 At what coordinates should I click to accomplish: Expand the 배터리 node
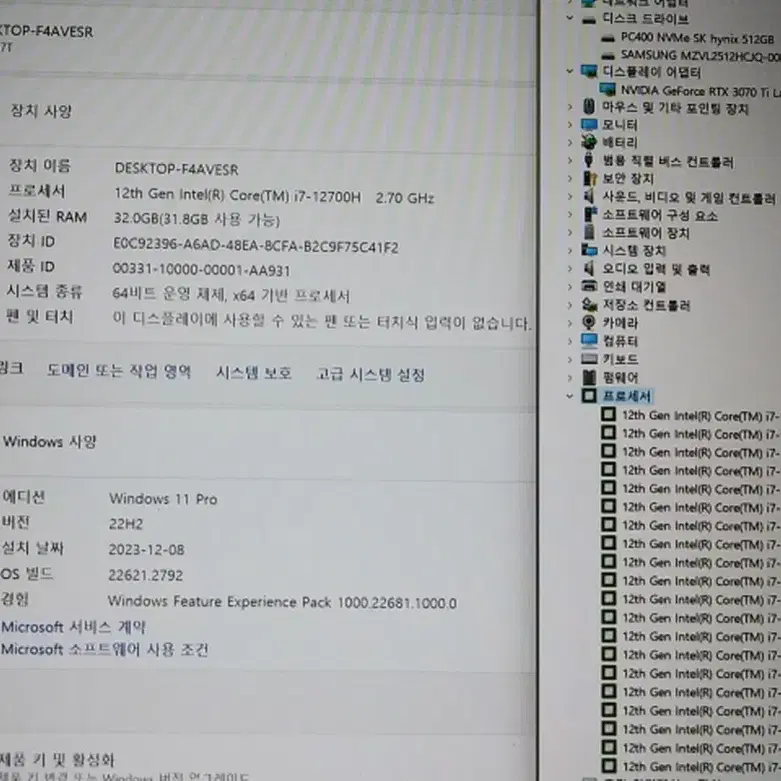click(x=570, y=142)
